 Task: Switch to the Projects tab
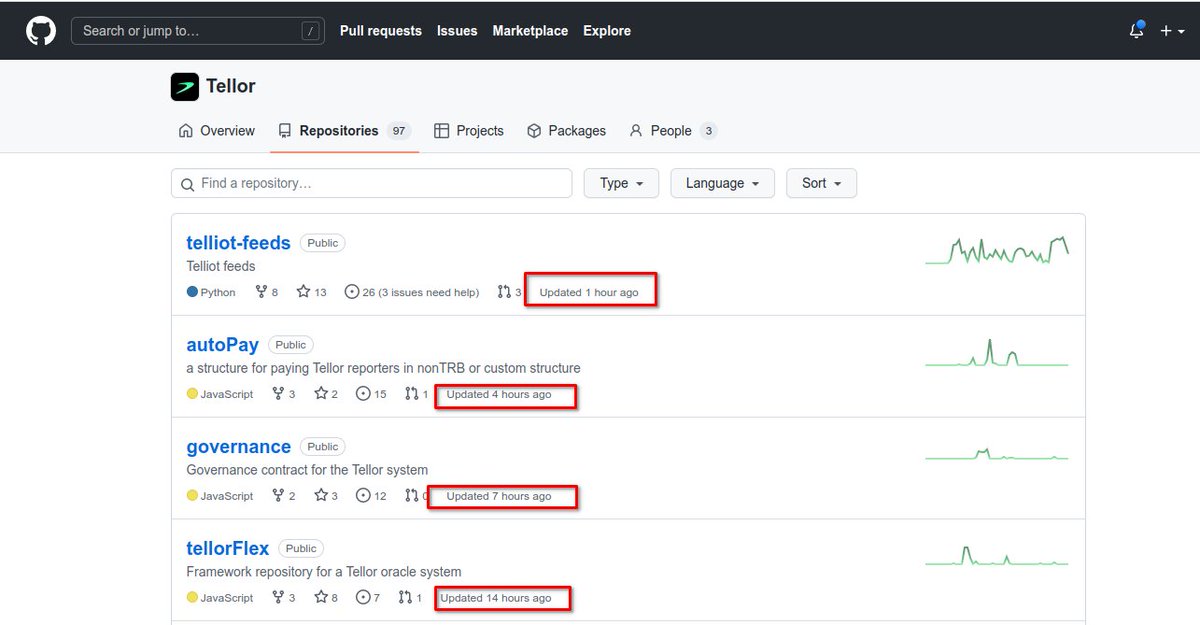[469, 131]
